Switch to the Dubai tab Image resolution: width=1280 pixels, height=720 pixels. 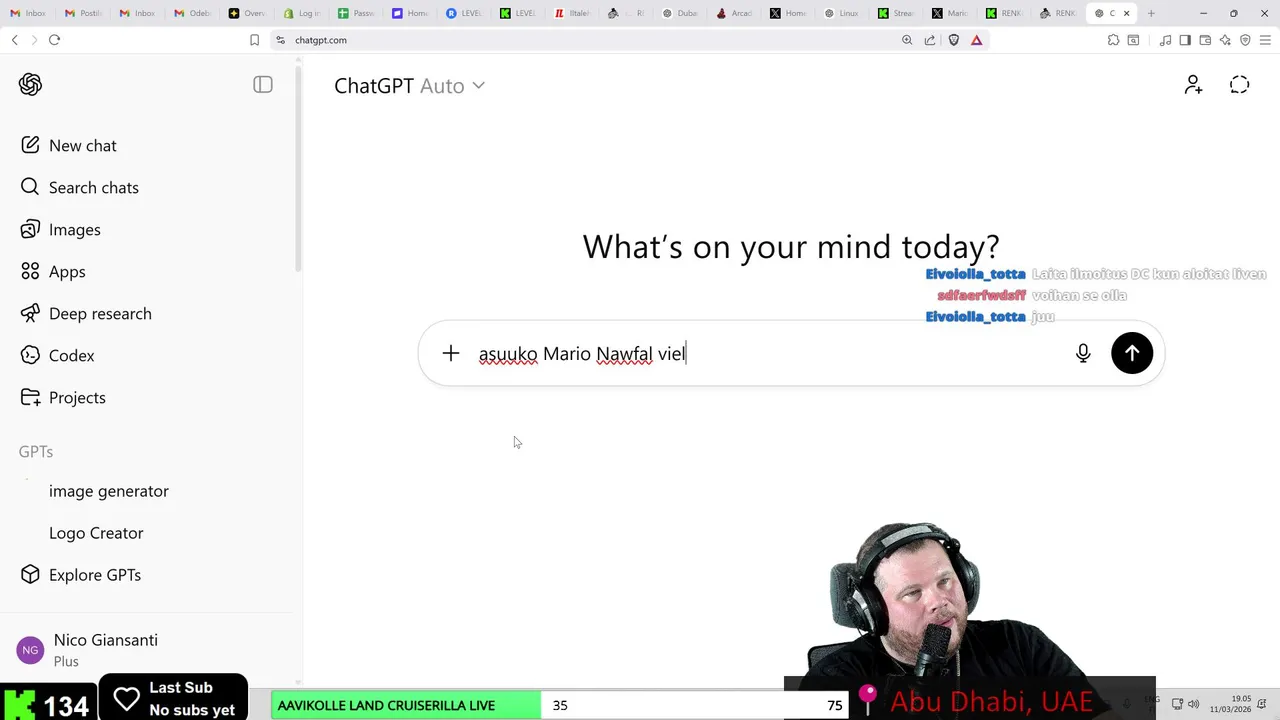point(681,13)
